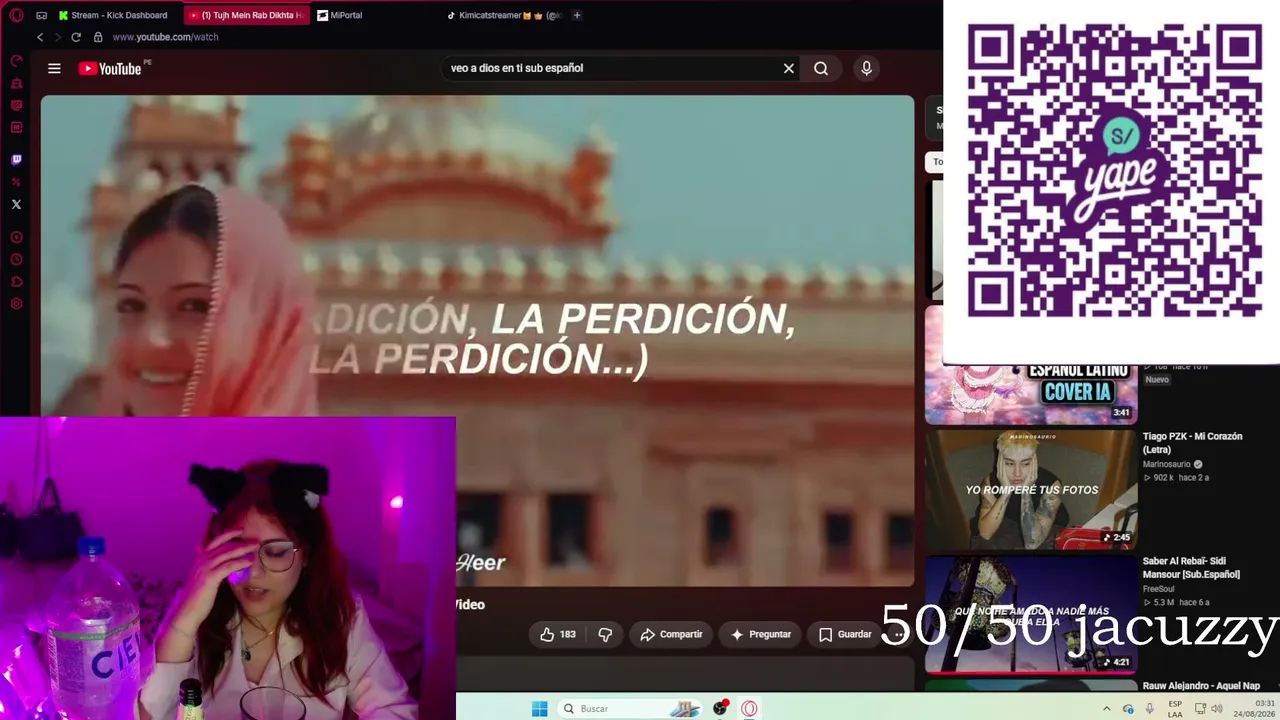Switch to the MiPortal tab
1280x720 pixels.
(373, 15)
